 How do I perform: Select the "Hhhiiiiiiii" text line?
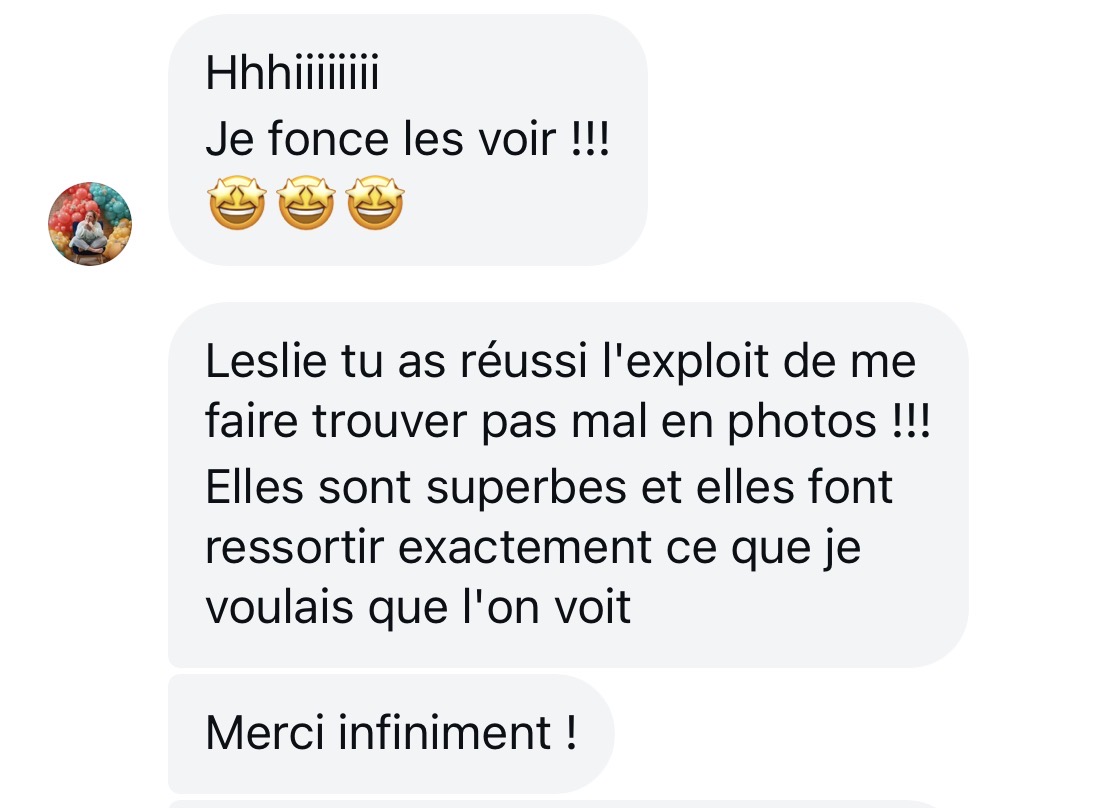coord(292,73)
